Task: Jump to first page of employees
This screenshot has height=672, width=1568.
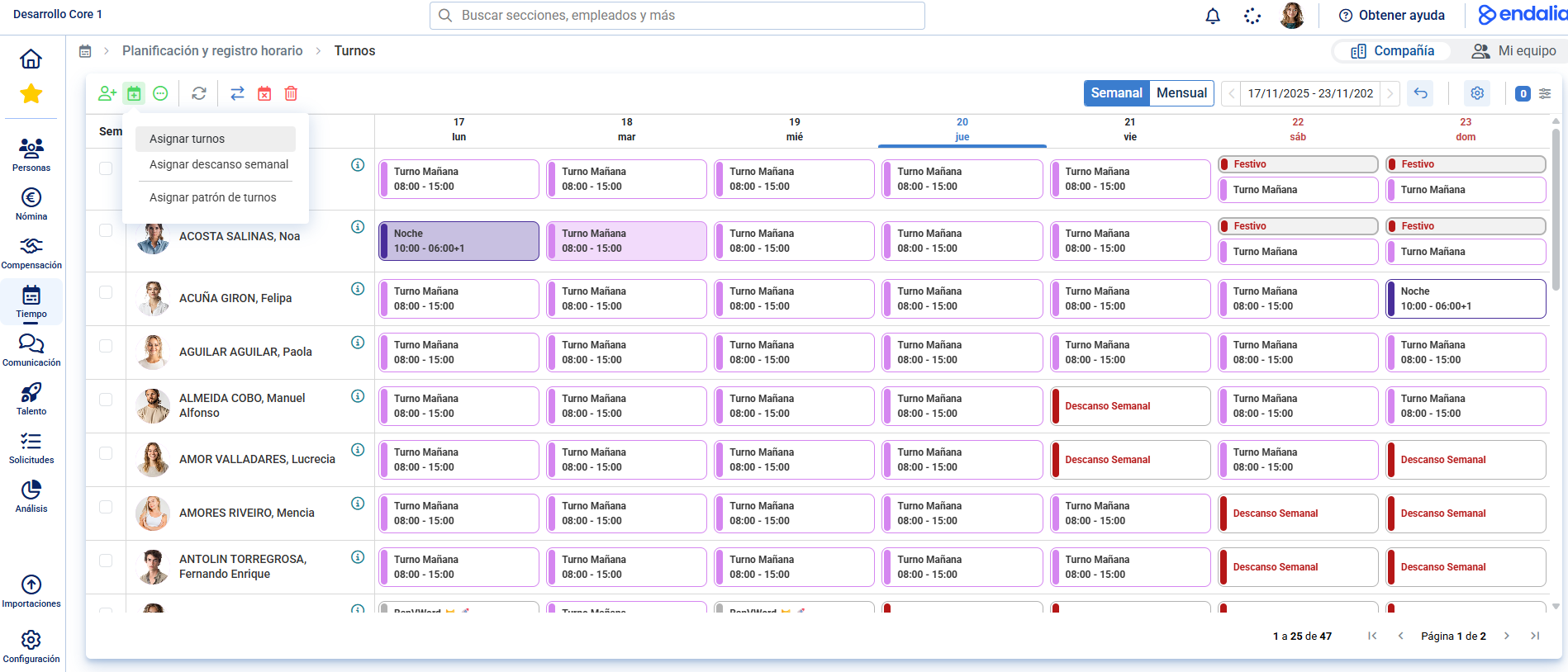Action: pyautogui.click(x=1372, y=636)
